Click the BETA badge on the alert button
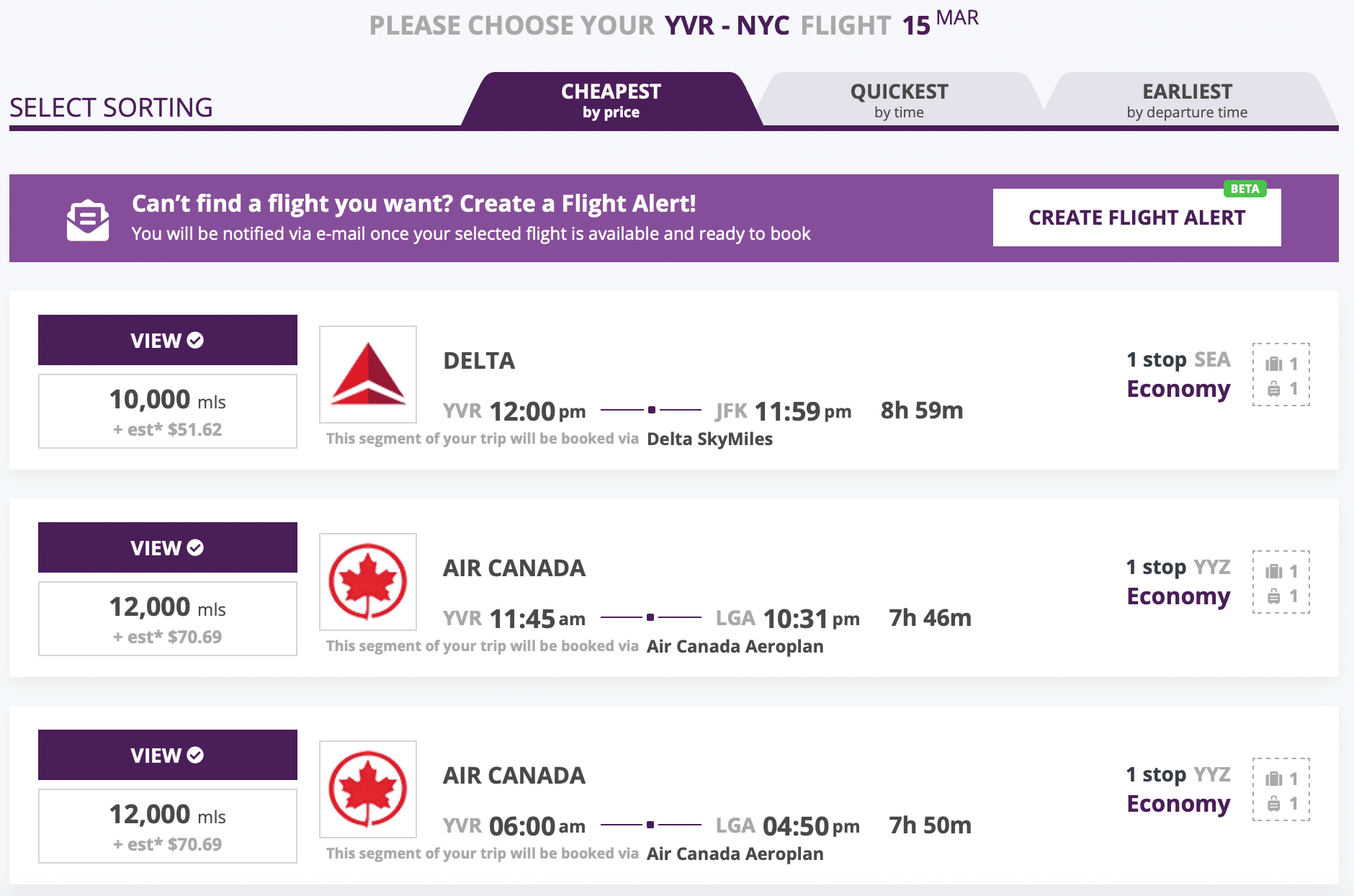Image resolution: width=1354 pixels, height=896 pixels. (x=1245, y=189)
